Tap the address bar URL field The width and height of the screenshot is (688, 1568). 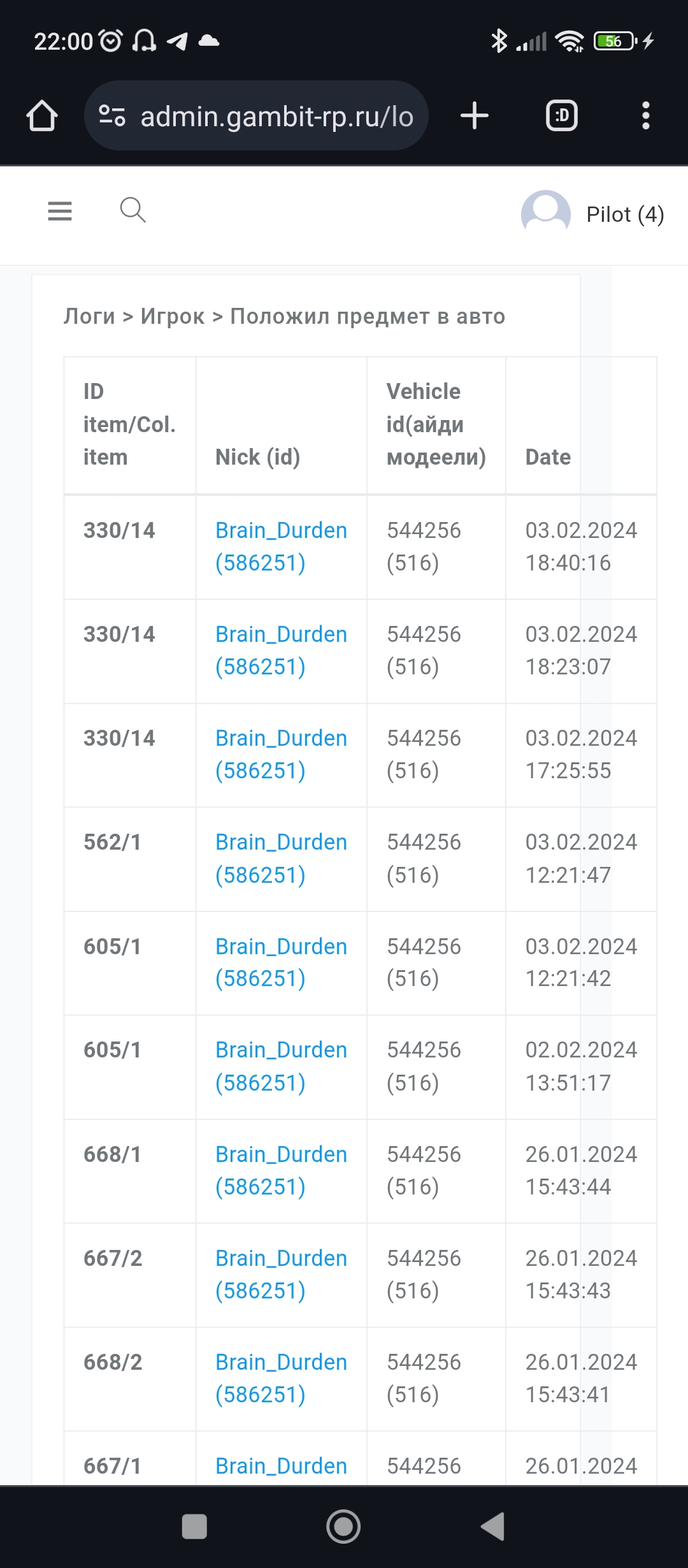276,116
